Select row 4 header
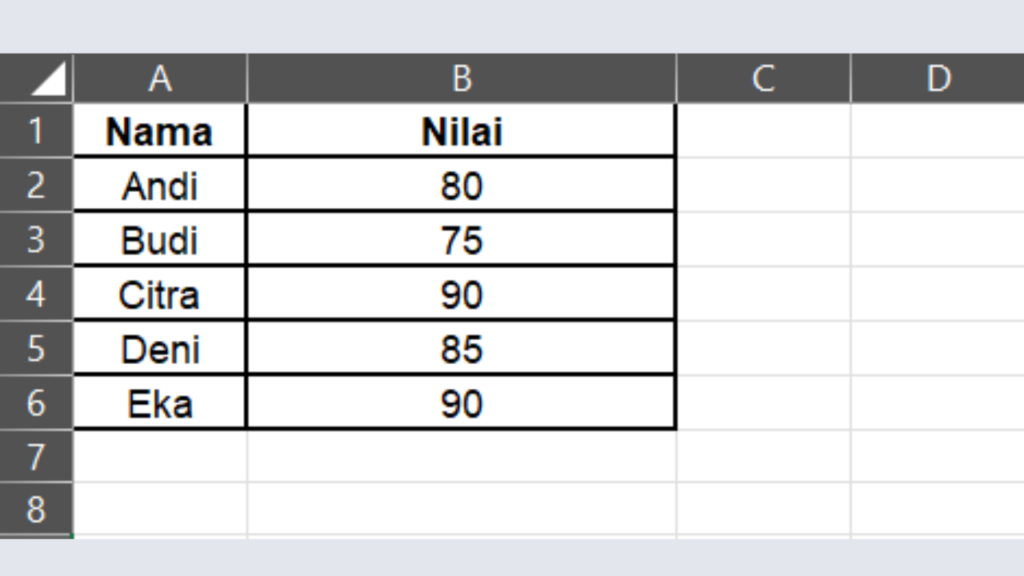 coord(36,294)
